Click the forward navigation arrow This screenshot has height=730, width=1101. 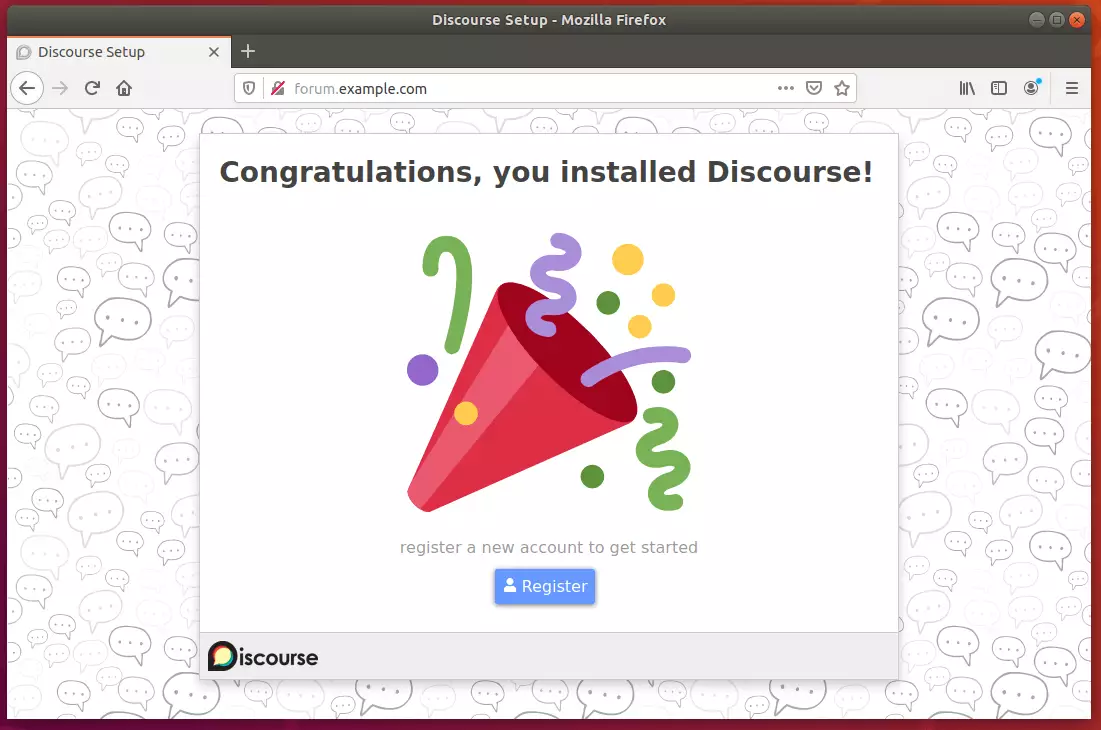(x=60, y=88)
